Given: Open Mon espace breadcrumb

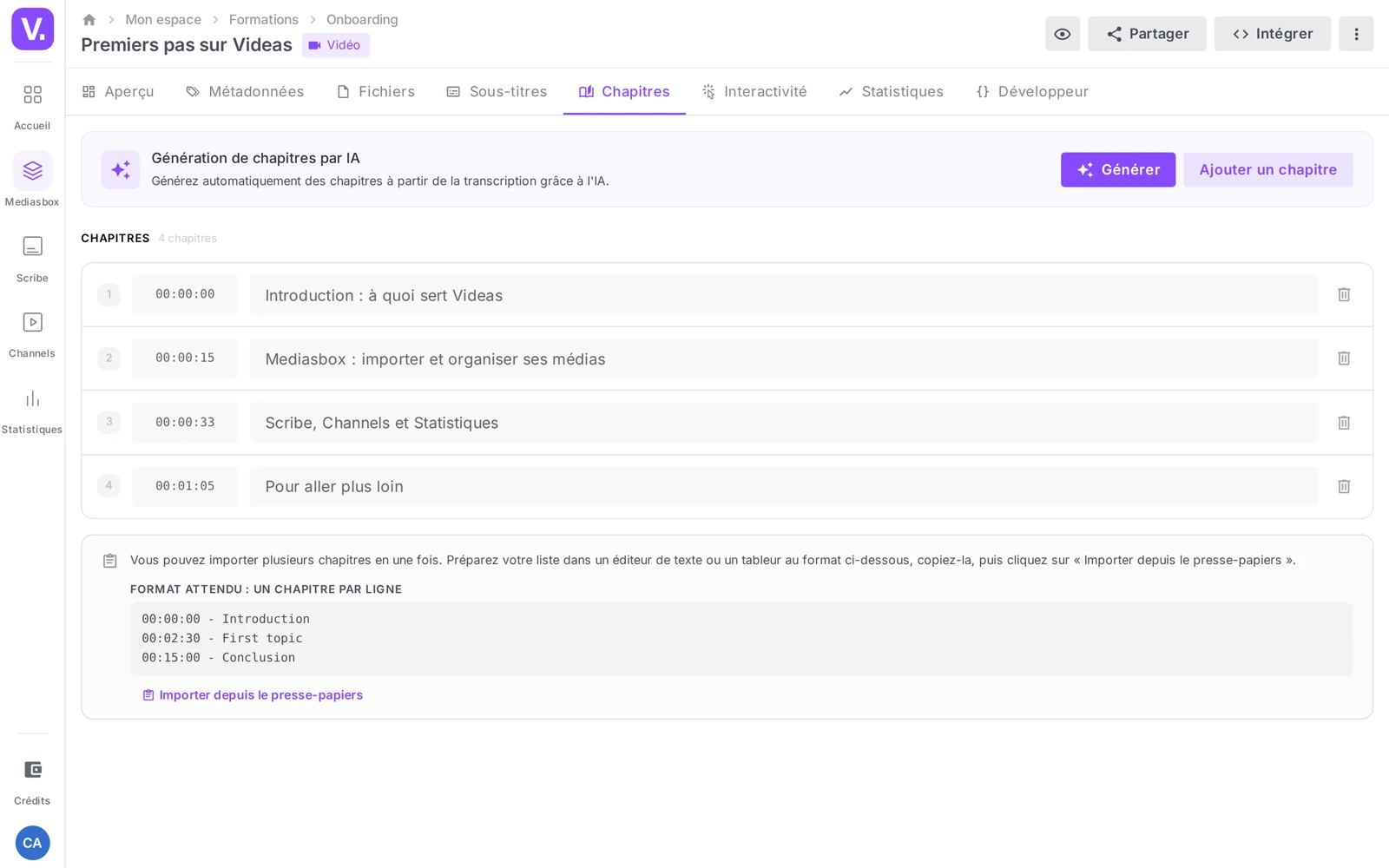Looking at the screenshot, I should click(x=163, y=19).
